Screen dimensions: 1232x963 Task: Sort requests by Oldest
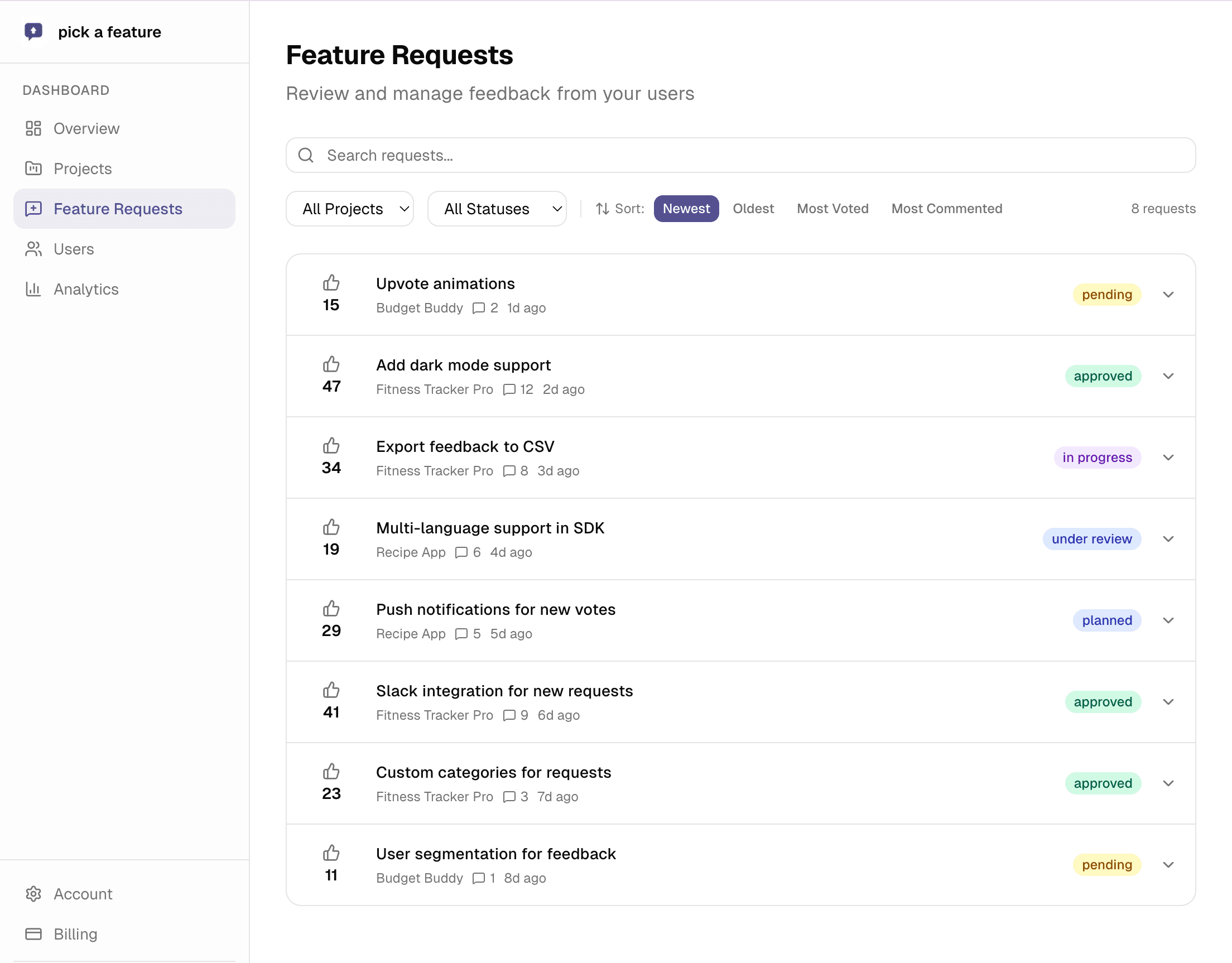point(753,209)
